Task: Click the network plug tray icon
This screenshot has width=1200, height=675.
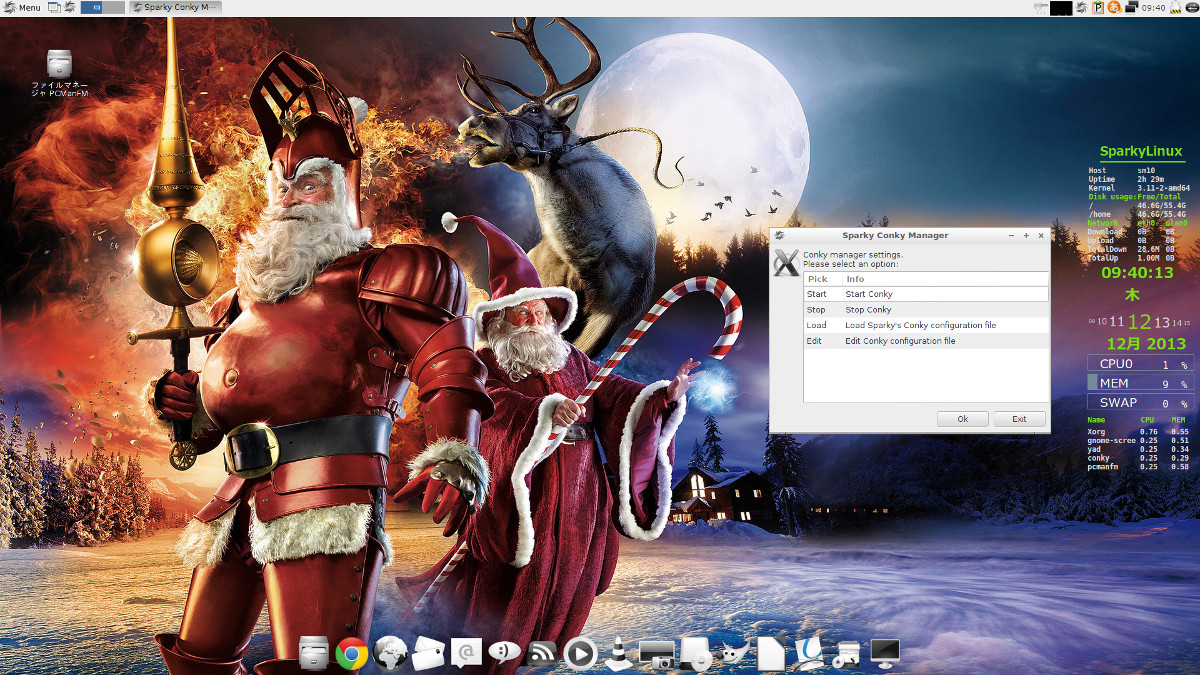Action: (x=1042, y=8)
